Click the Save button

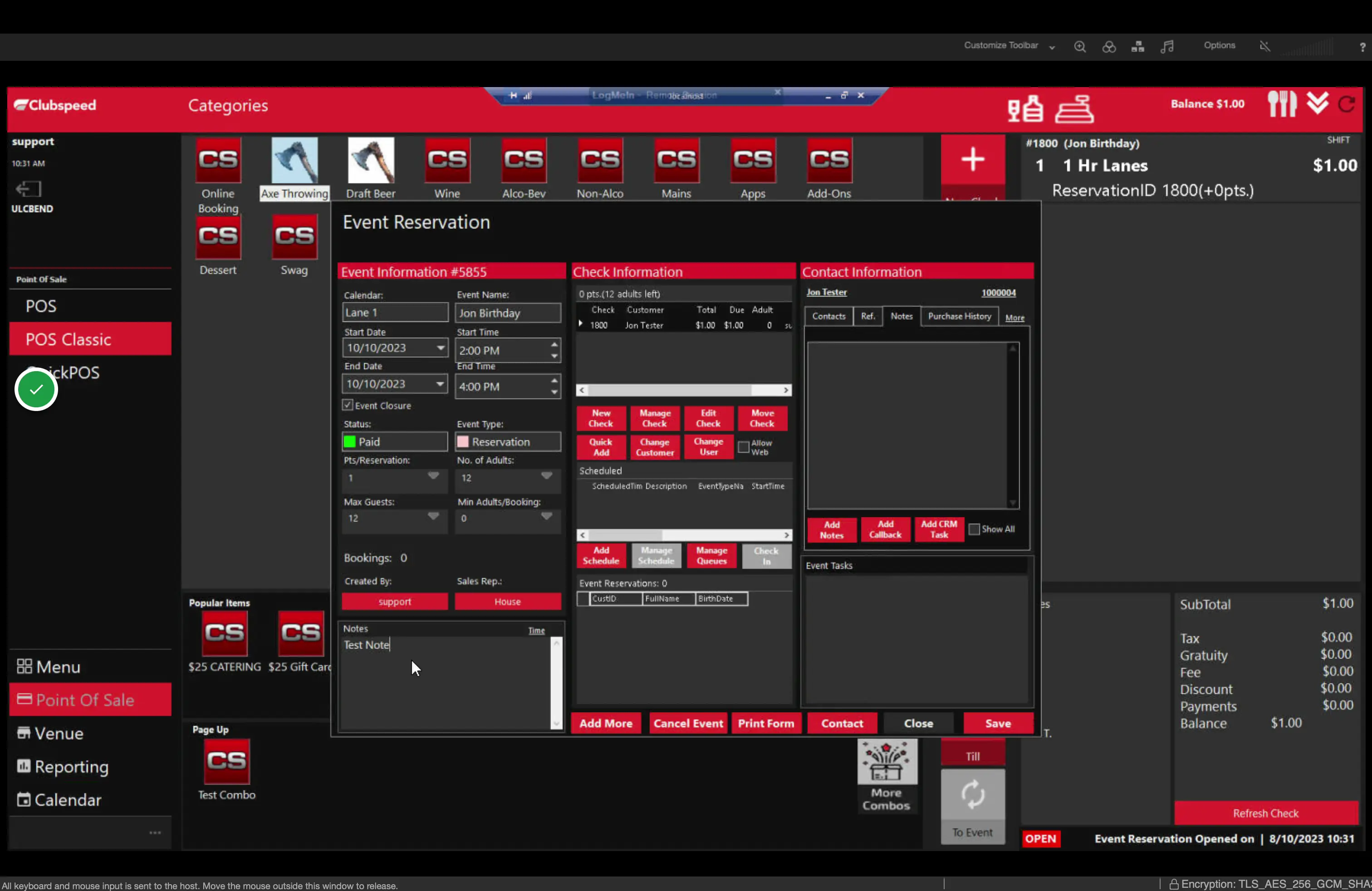998,723
